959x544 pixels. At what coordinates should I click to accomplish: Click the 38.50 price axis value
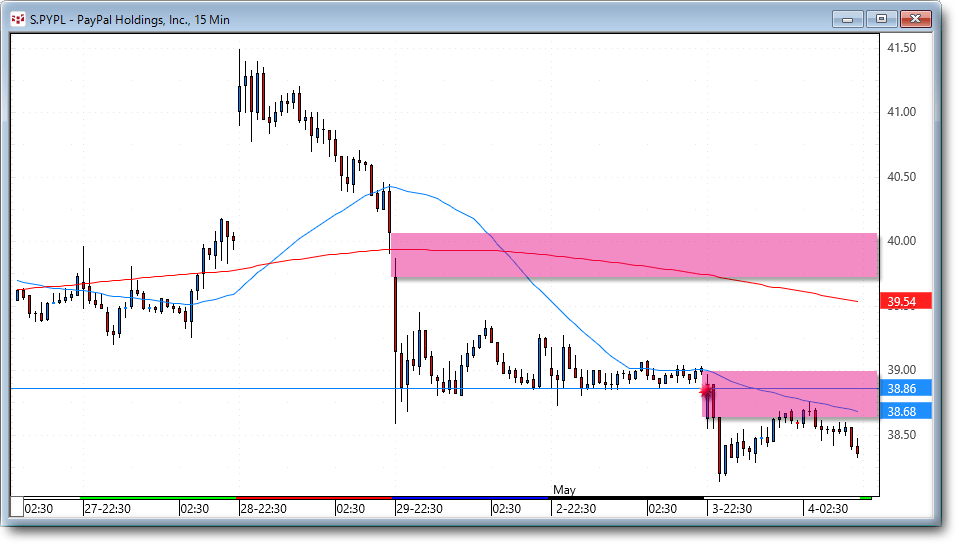[x=902, y=435]
